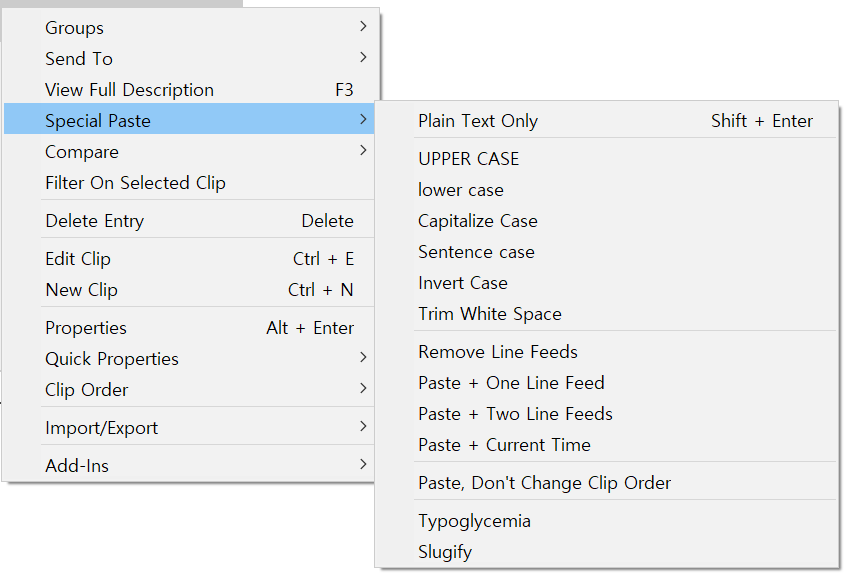855x588 pixels.
Task: Apply Slugify special paste
Action: pos(445,552)
